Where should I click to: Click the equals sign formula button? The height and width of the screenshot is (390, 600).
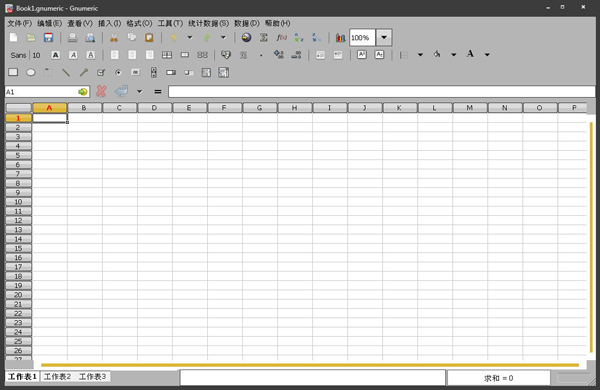(x=158, y=91)
